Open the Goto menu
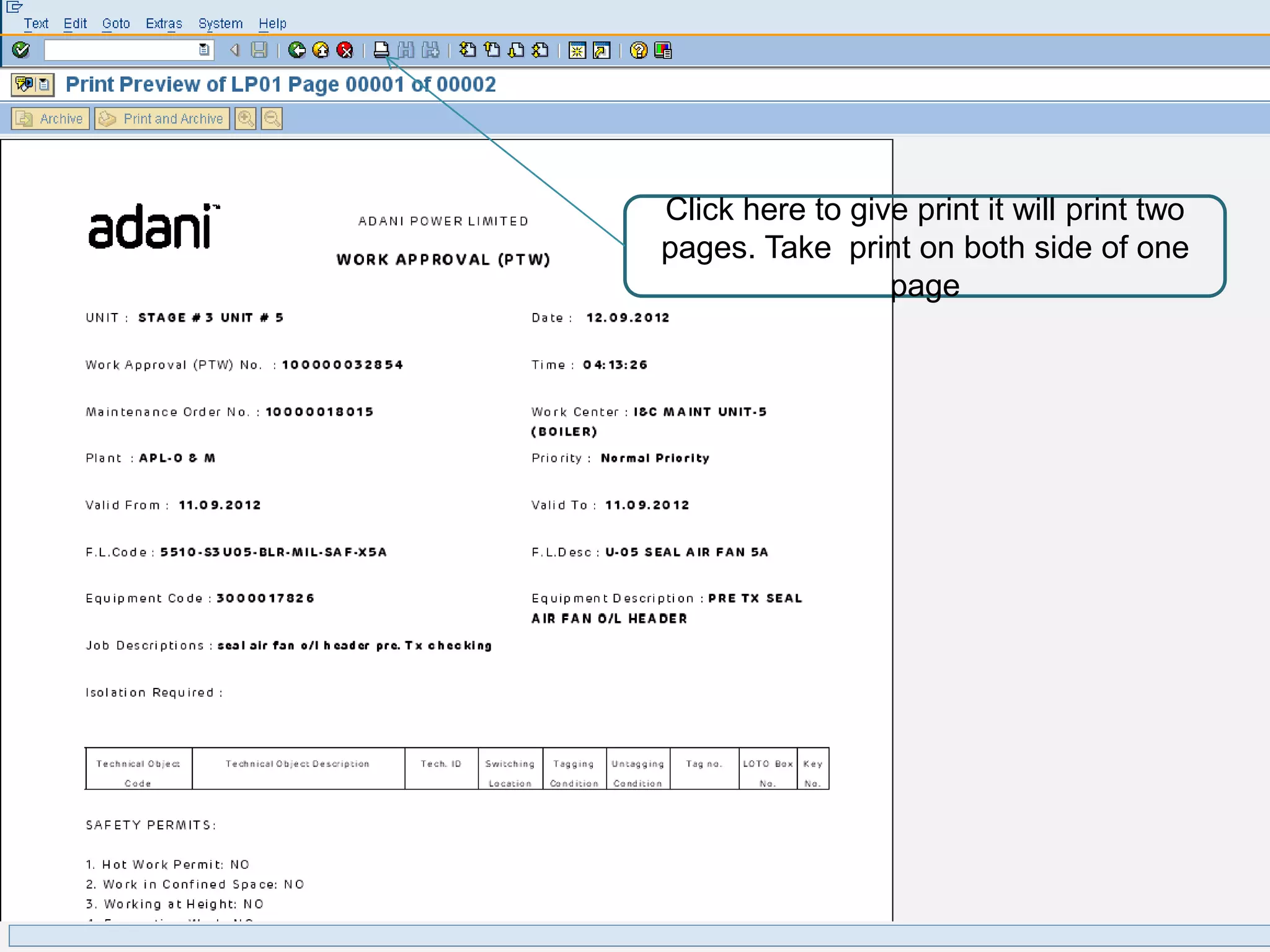This screenshot has height=952, width=1270. pos(116,24)
